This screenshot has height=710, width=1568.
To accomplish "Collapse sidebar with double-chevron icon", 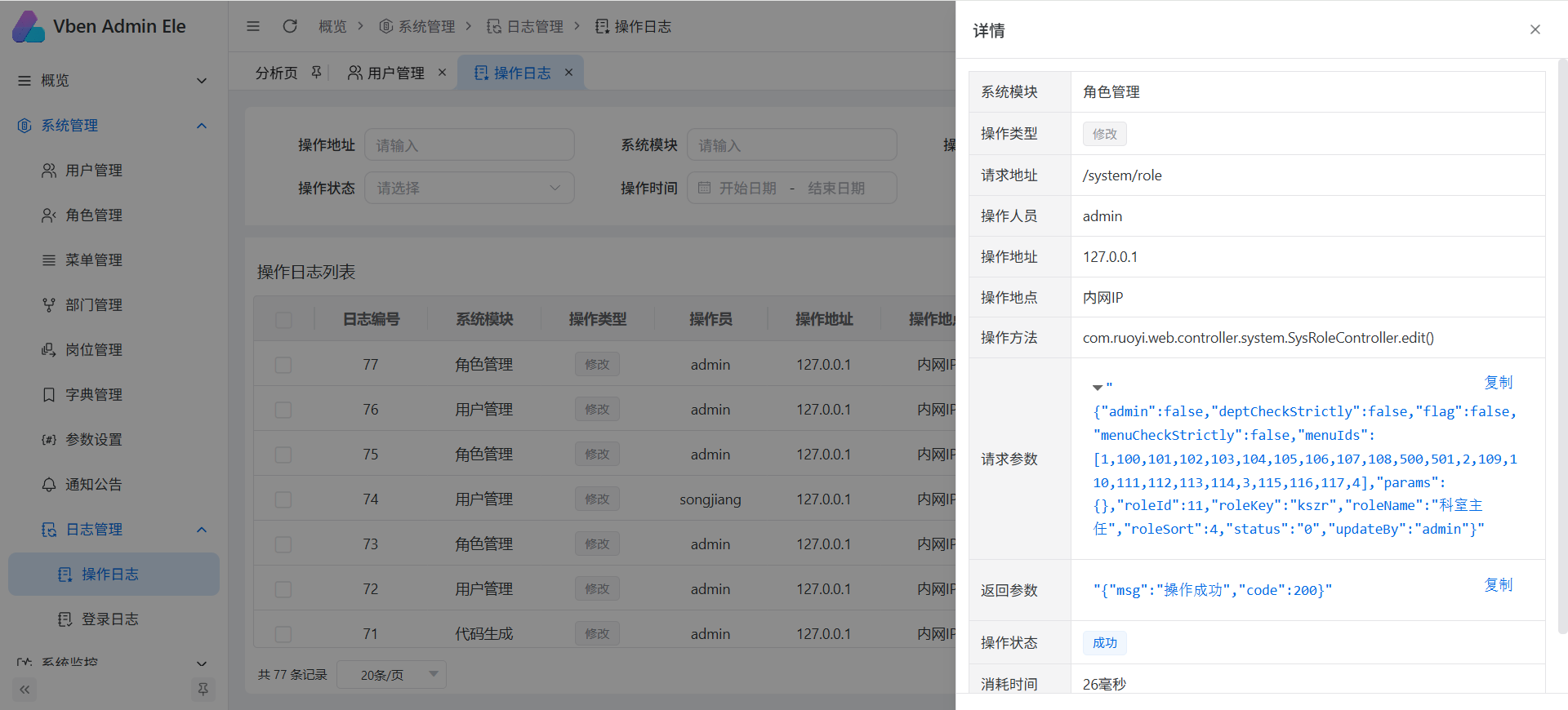I will click(24, 690).
